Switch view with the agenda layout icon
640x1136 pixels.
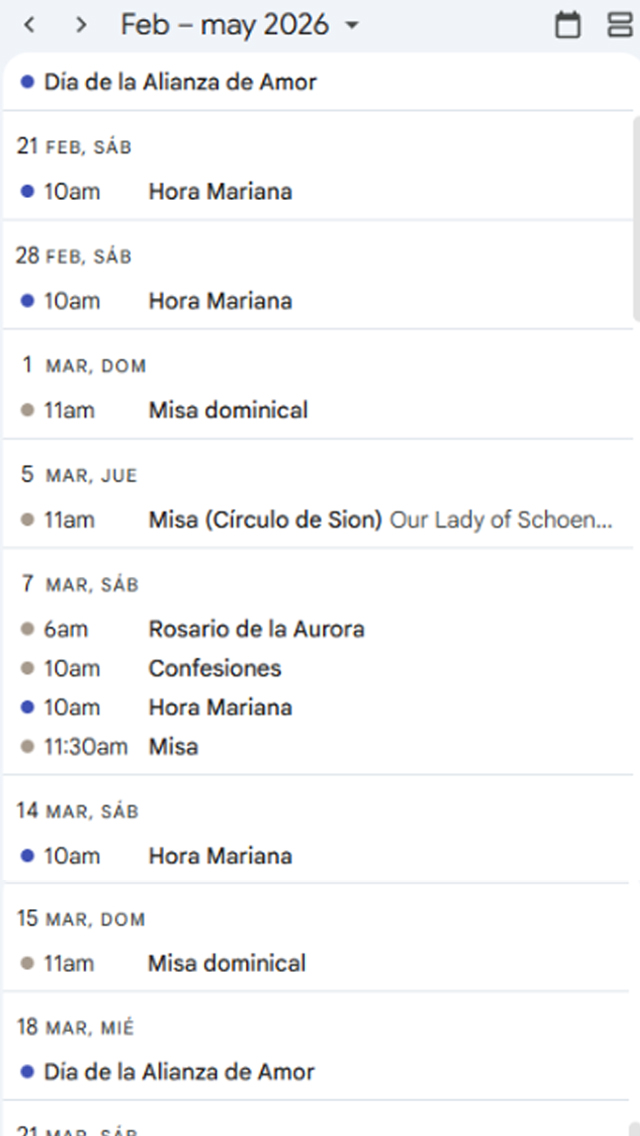619,25
